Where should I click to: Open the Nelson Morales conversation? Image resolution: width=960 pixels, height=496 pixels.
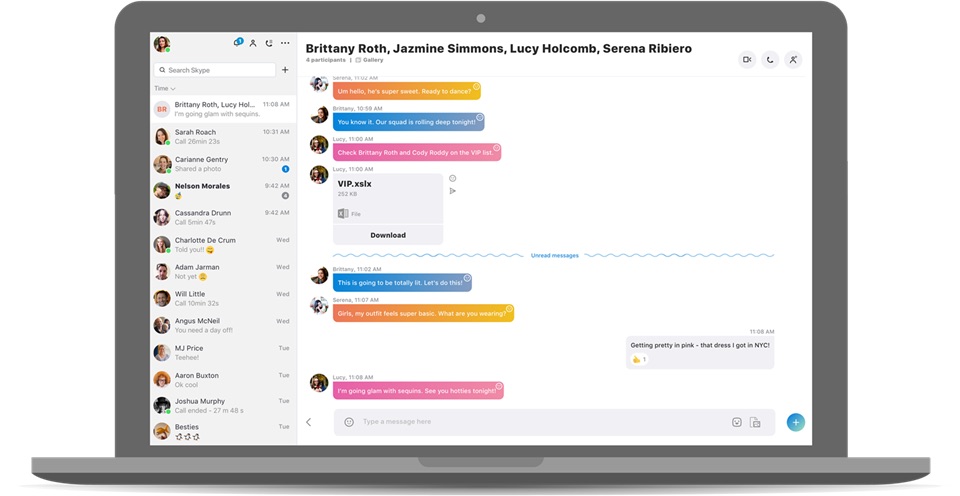[223, 190]
